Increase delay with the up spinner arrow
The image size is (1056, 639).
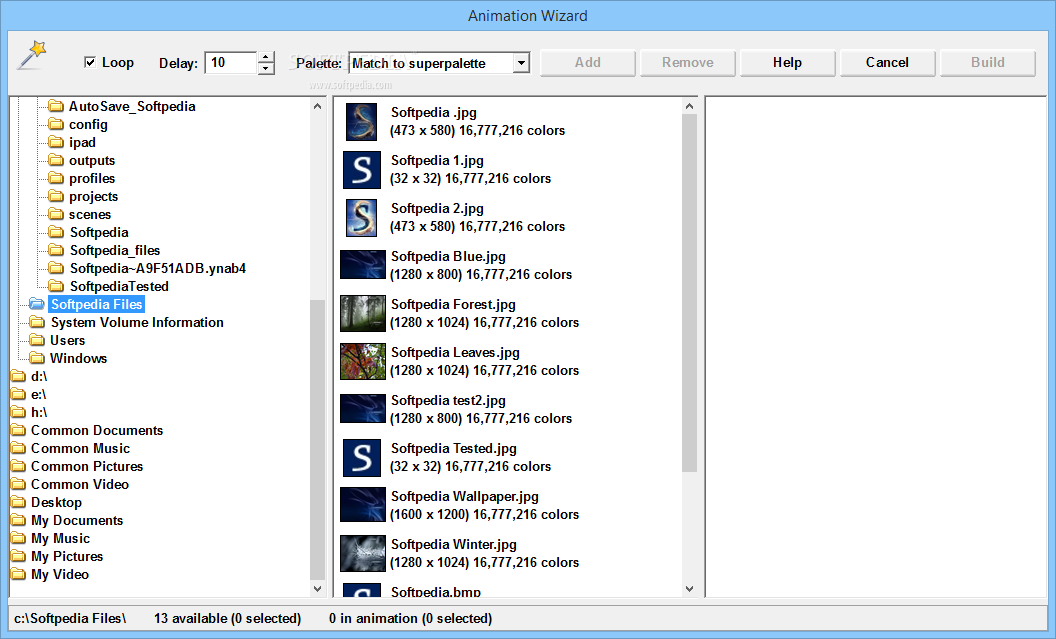[x=266, y=57]
